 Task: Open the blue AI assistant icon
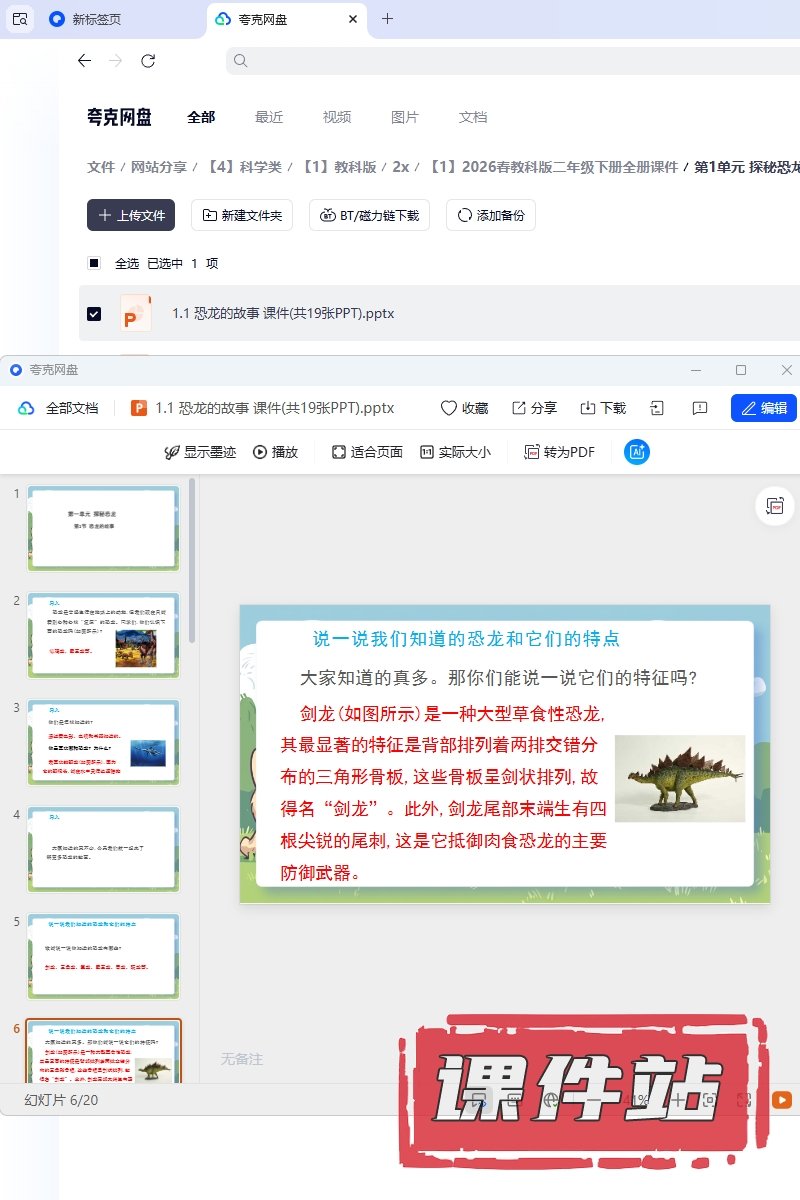coord(637,452)
